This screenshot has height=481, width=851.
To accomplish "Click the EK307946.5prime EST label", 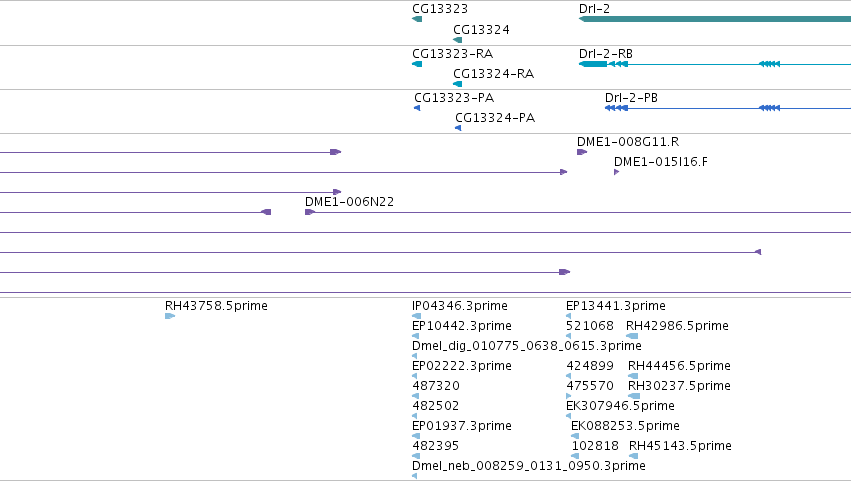I will pyautogui.click(x=620, y=407).
